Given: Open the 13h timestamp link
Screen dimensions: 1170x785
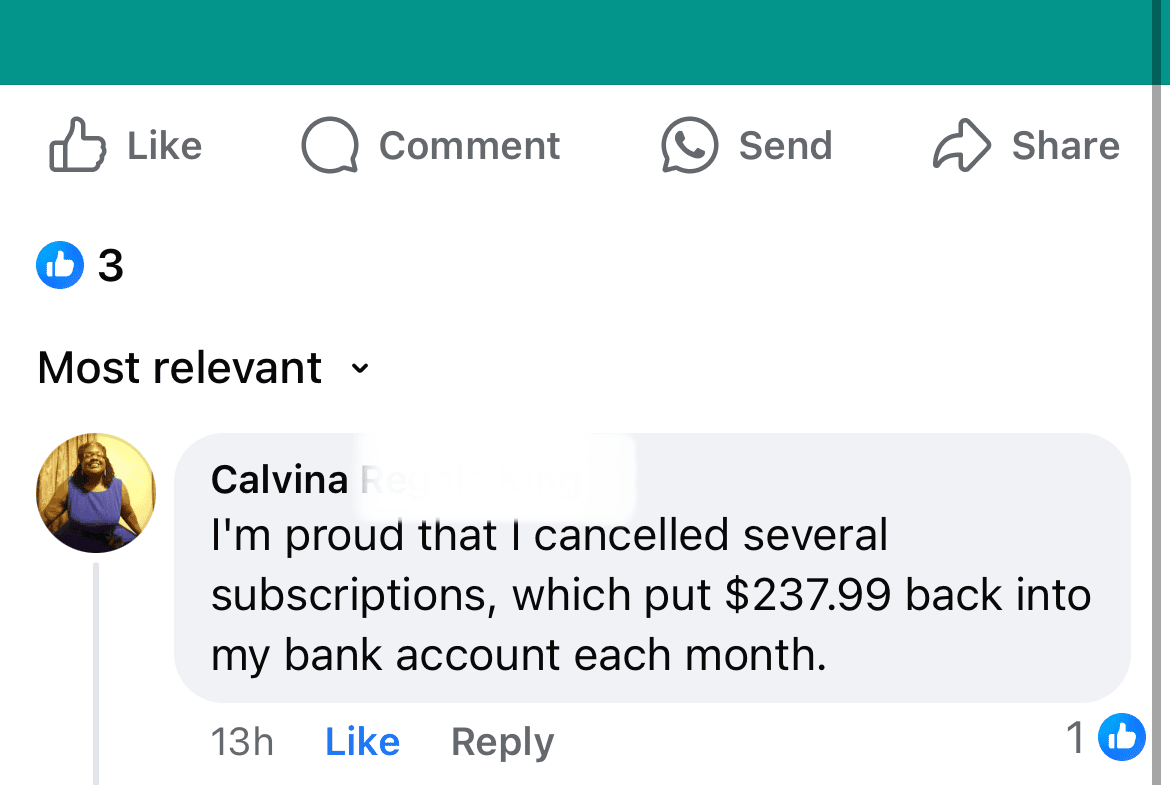Looking at the screenshot, I should [242, 742].
